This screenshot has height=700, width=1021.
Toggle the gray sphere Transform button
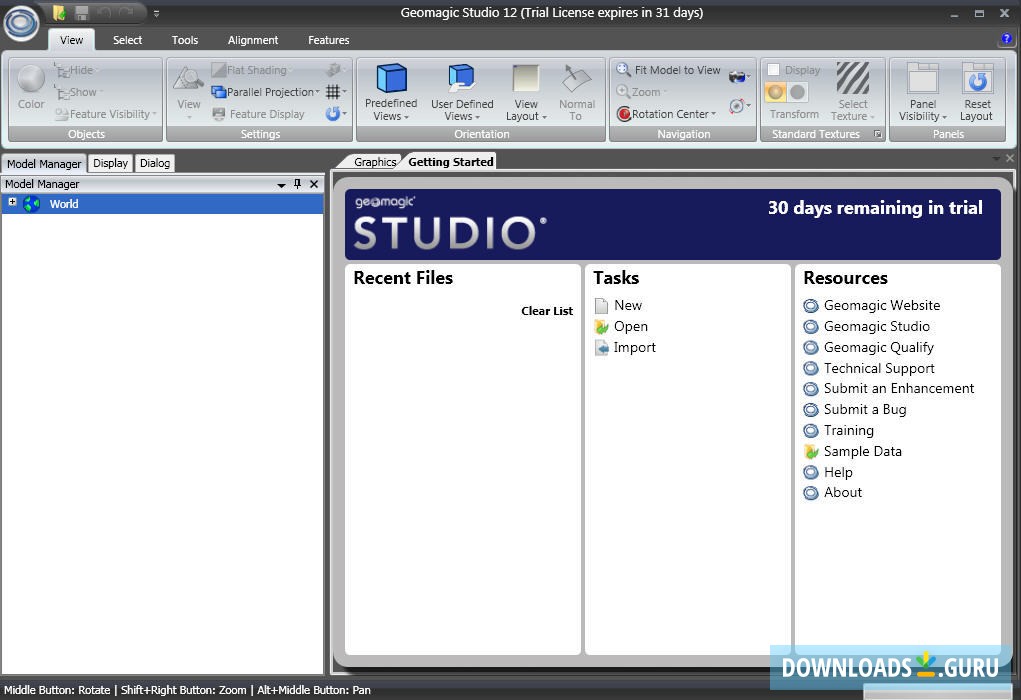(x=797, y=92)
